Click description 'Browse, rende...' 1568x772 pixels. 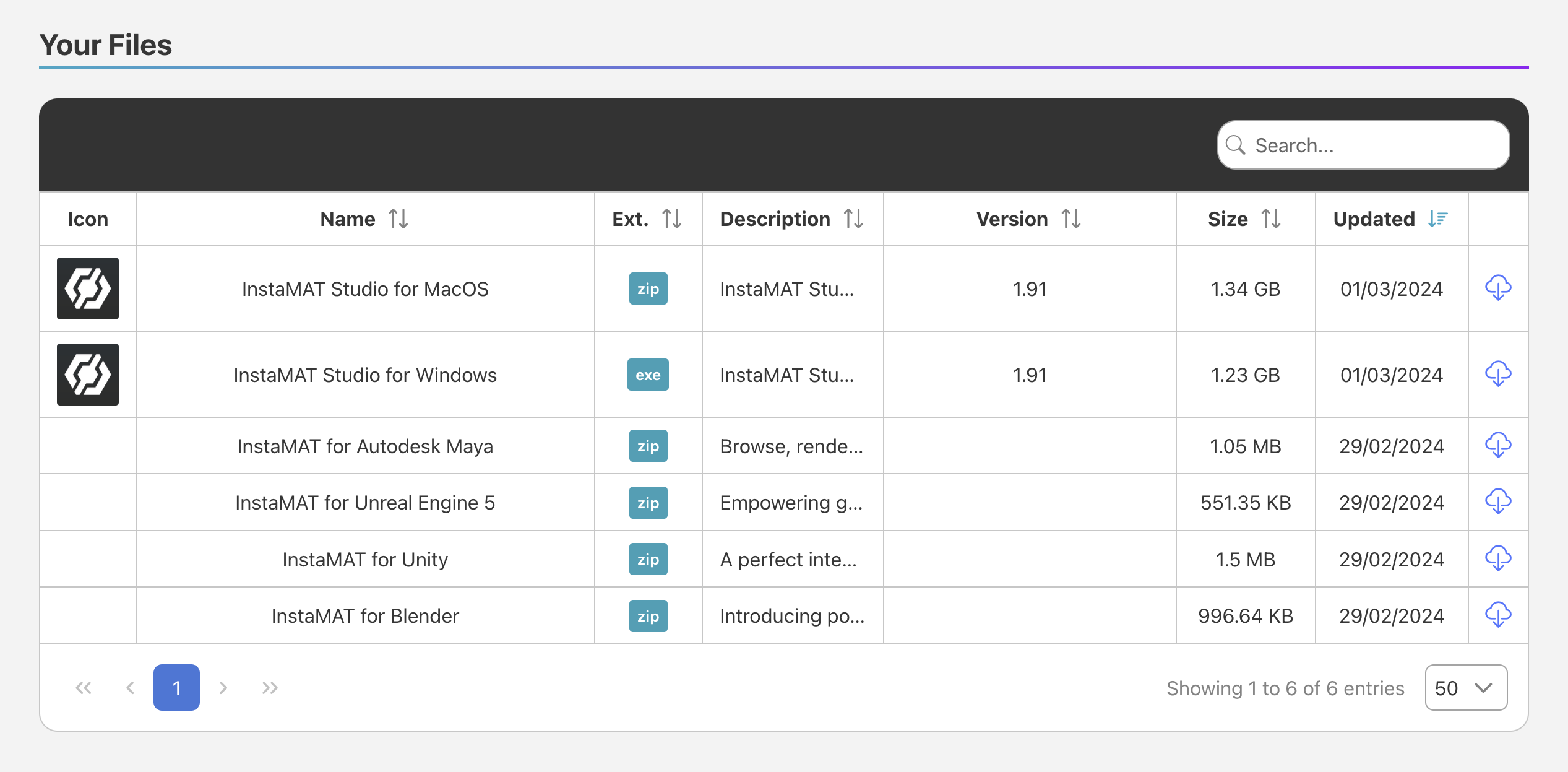(791, 446)
